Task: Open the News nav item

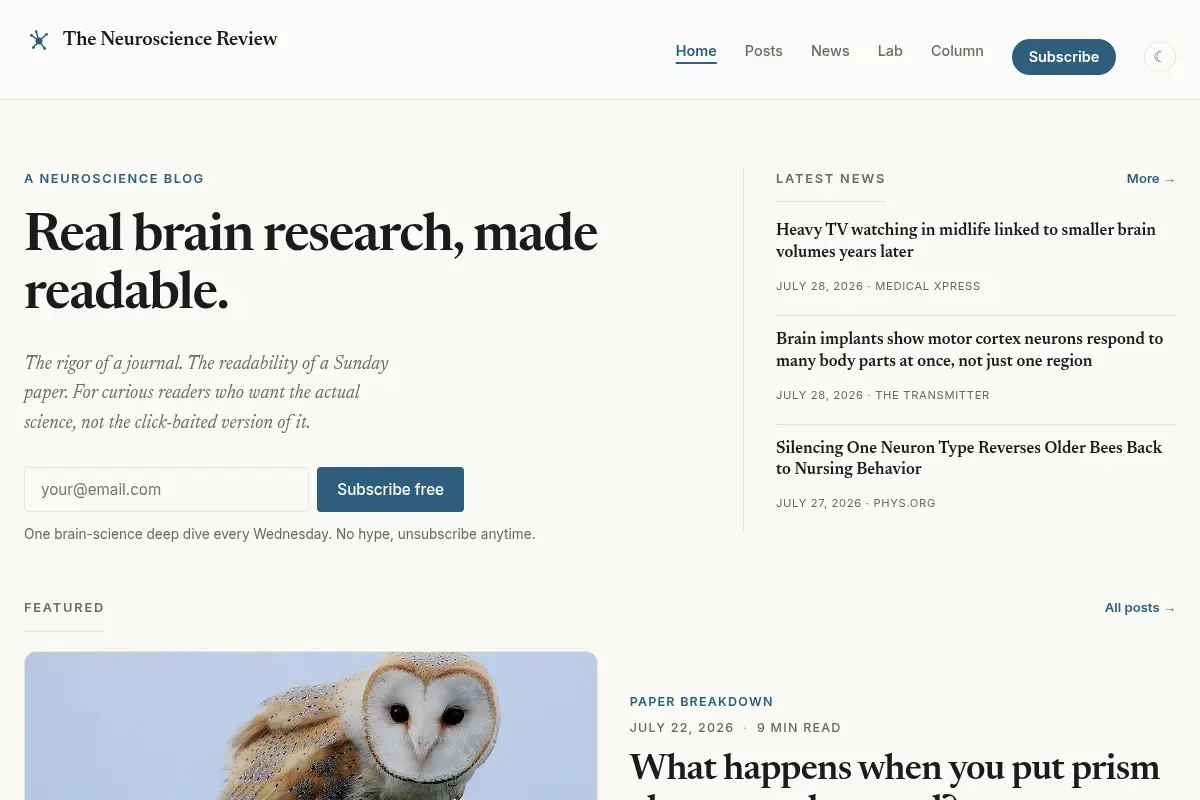Action: click(x=830, y=51)
